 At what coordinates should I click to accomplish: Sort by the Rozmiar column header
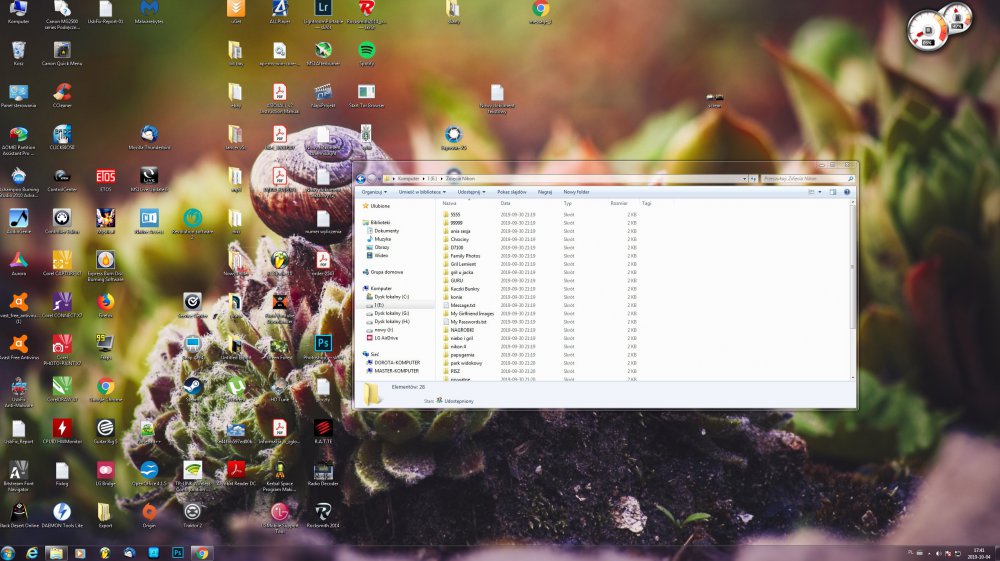tap(619, 203)
